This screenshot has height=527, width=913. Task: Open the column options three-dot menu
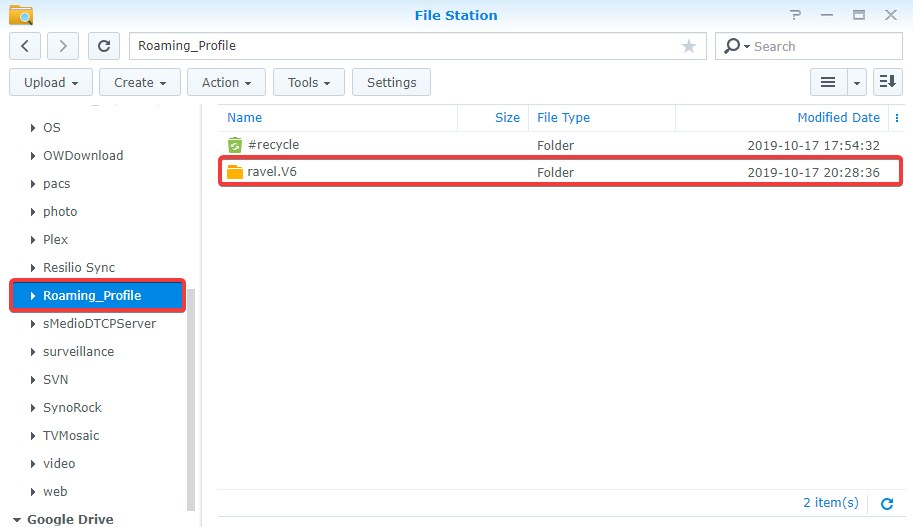897,118
